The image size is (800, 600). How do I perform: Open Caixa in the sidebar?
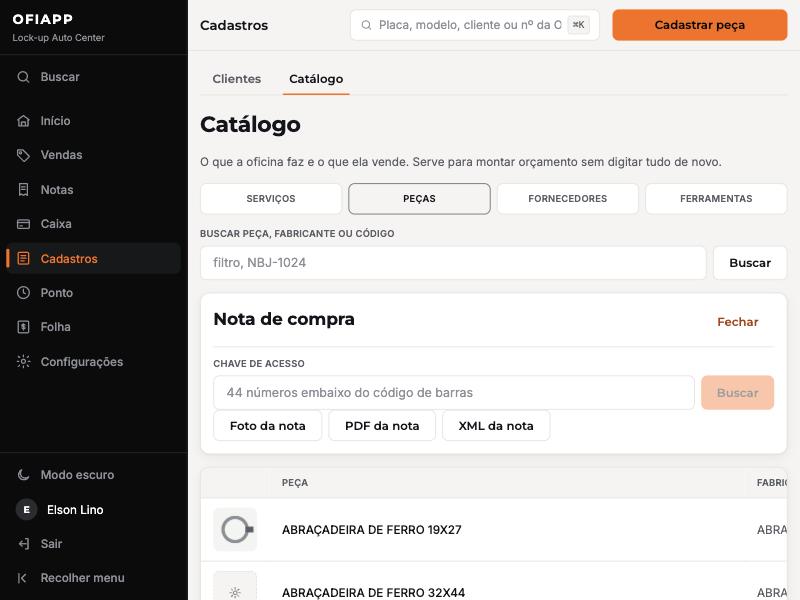(x=93, y=224)
